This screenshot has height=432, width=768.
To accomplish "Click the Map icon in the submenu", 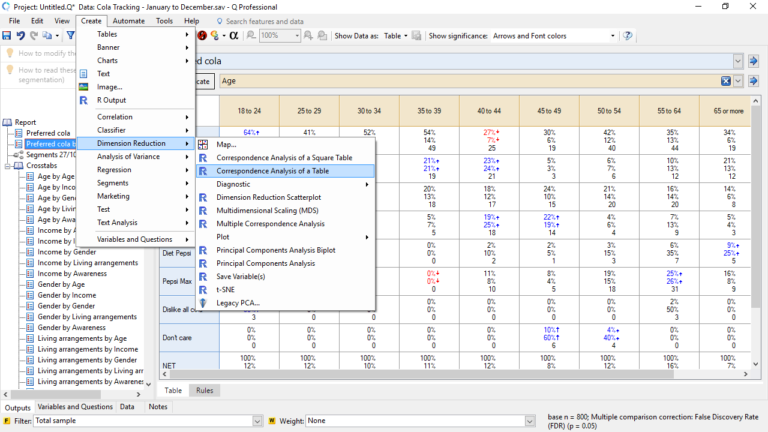I will click(204, 145).
